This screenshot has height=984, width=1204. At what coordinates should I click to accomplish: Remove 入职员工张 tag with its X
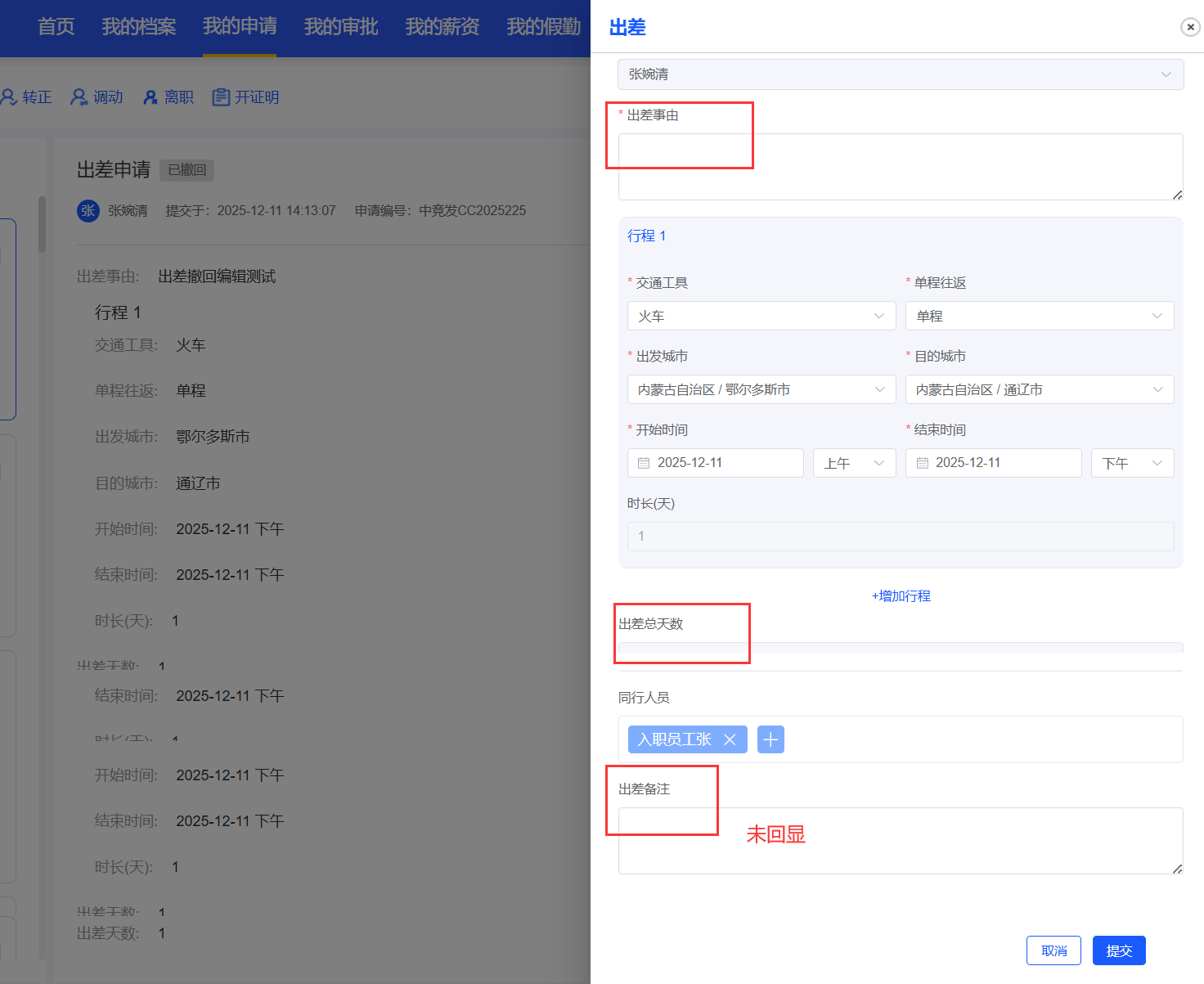point(730,739)
